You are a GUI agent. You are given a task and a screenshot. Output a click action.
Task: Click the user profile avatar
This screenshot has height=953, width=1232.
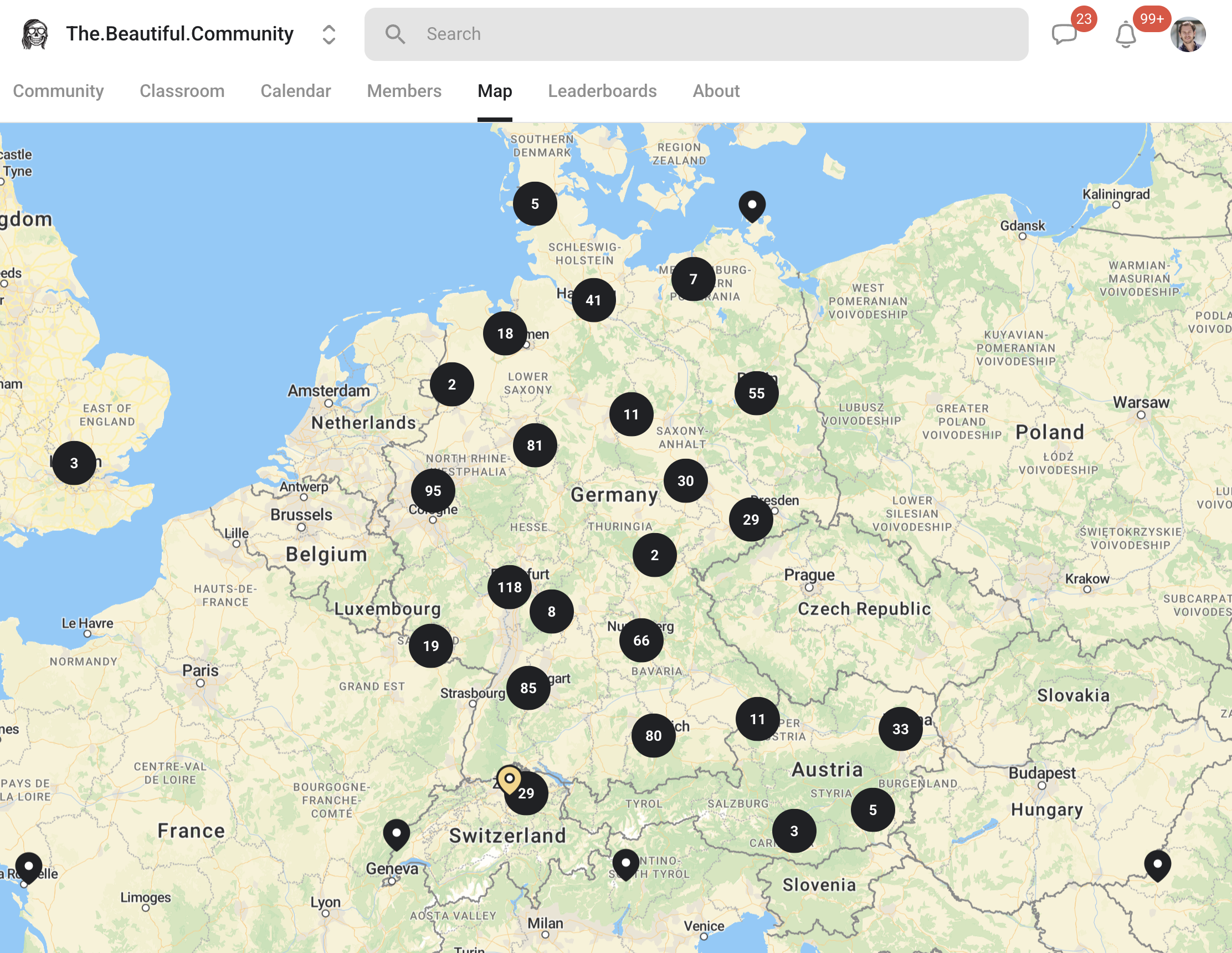pyautogui.click(x=1188, y=34)
